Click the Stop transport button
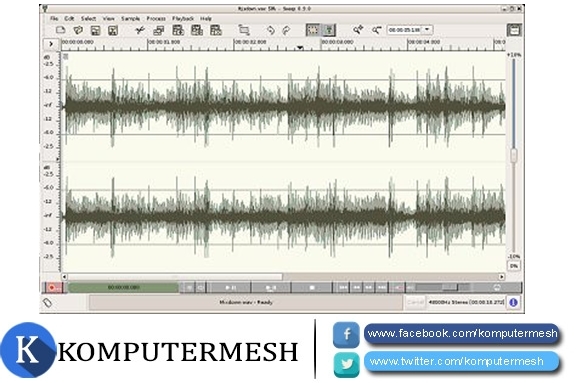The height and width of the screenshot is (383, 582). [x=312, y=288]
